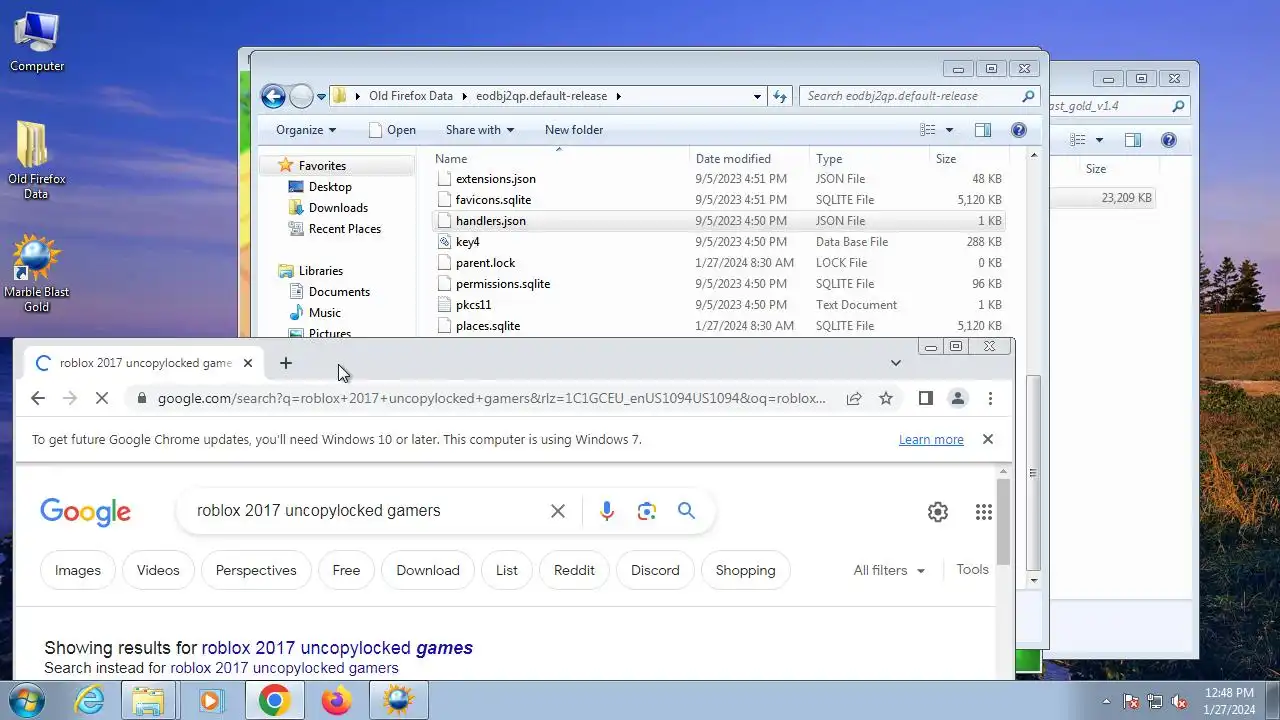Go back in Chrome
This screenshot has height=720, width=1280.
37,398
